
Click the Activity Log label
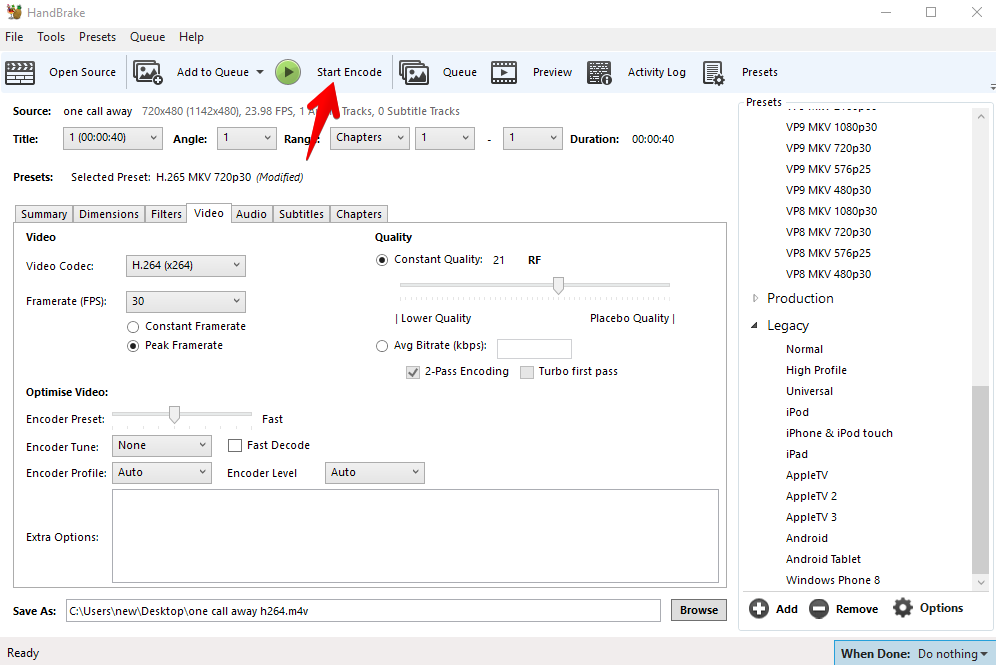[657, 72]
